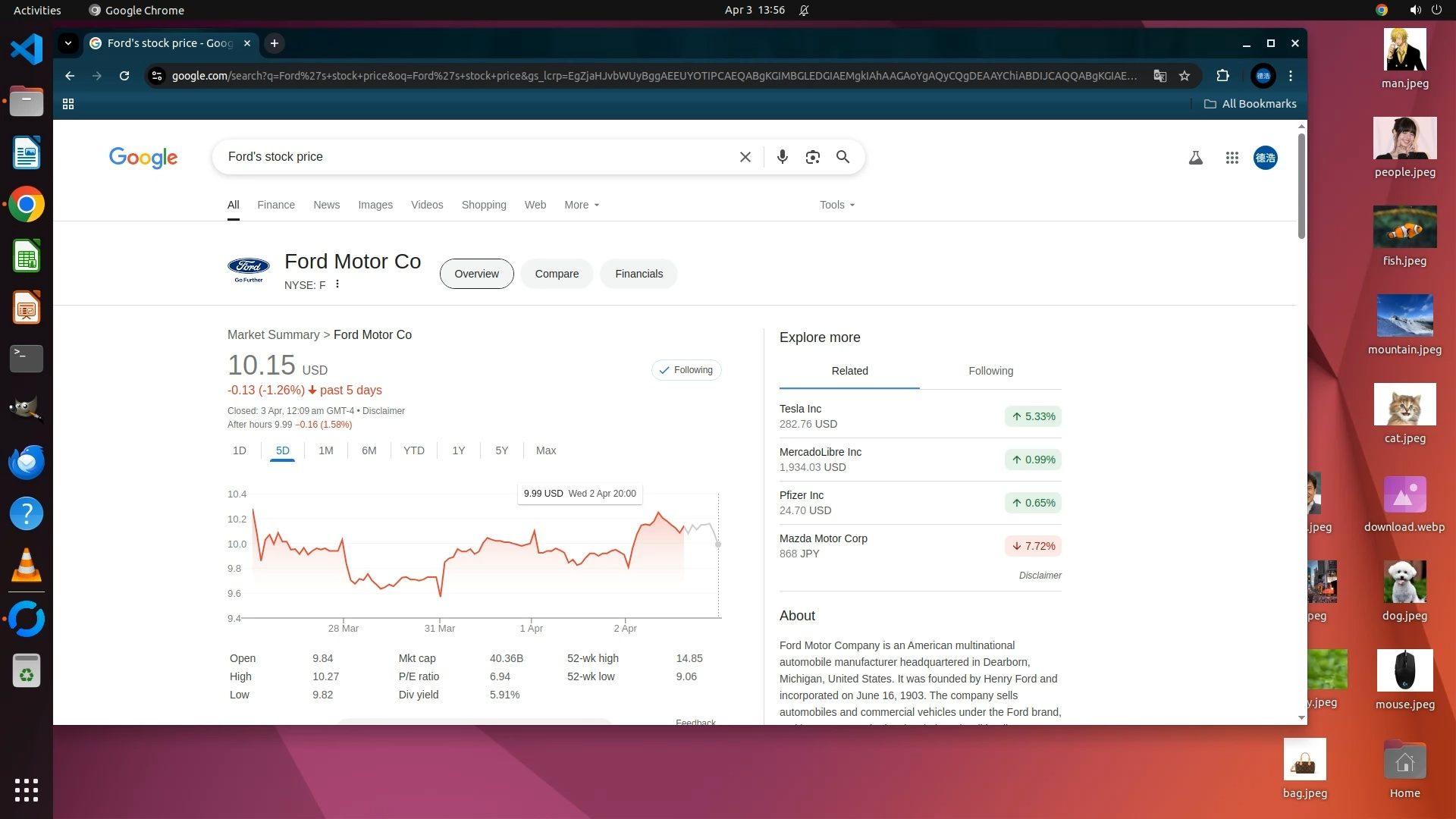Expand the More search filters dropdown
Viewport: 1456px width, 819px height.
click(581, 205)
